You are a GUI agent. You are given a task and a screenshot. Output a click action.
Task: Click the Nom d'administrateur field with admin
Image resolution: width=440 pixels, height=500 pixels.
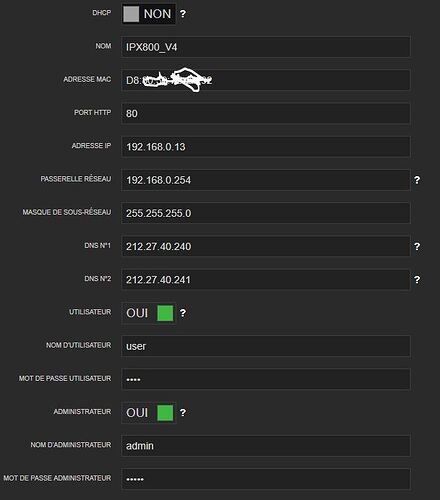(x=266, y=446)
